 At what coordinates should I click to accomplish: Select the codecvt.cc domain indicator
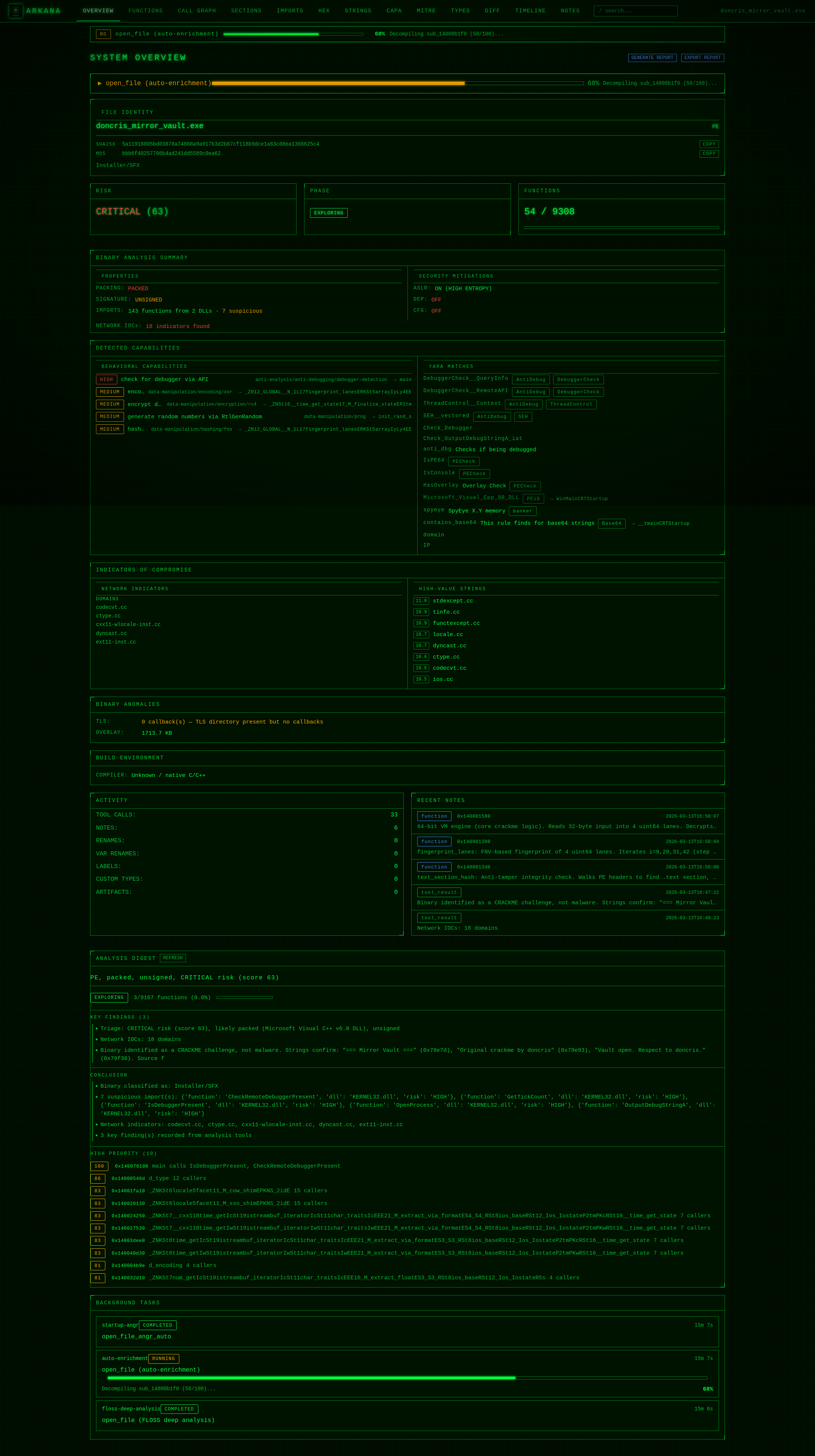[x=111, y=608]
